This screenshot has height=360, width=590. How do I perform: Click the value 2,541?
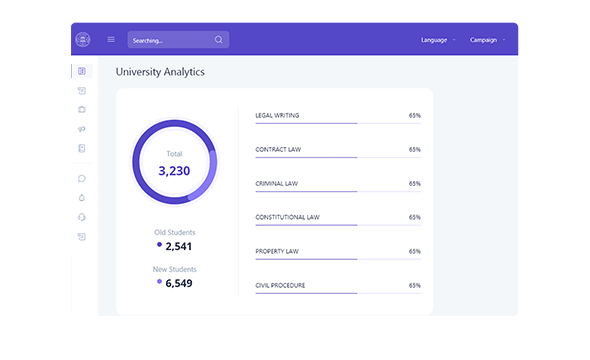(179, 246)
